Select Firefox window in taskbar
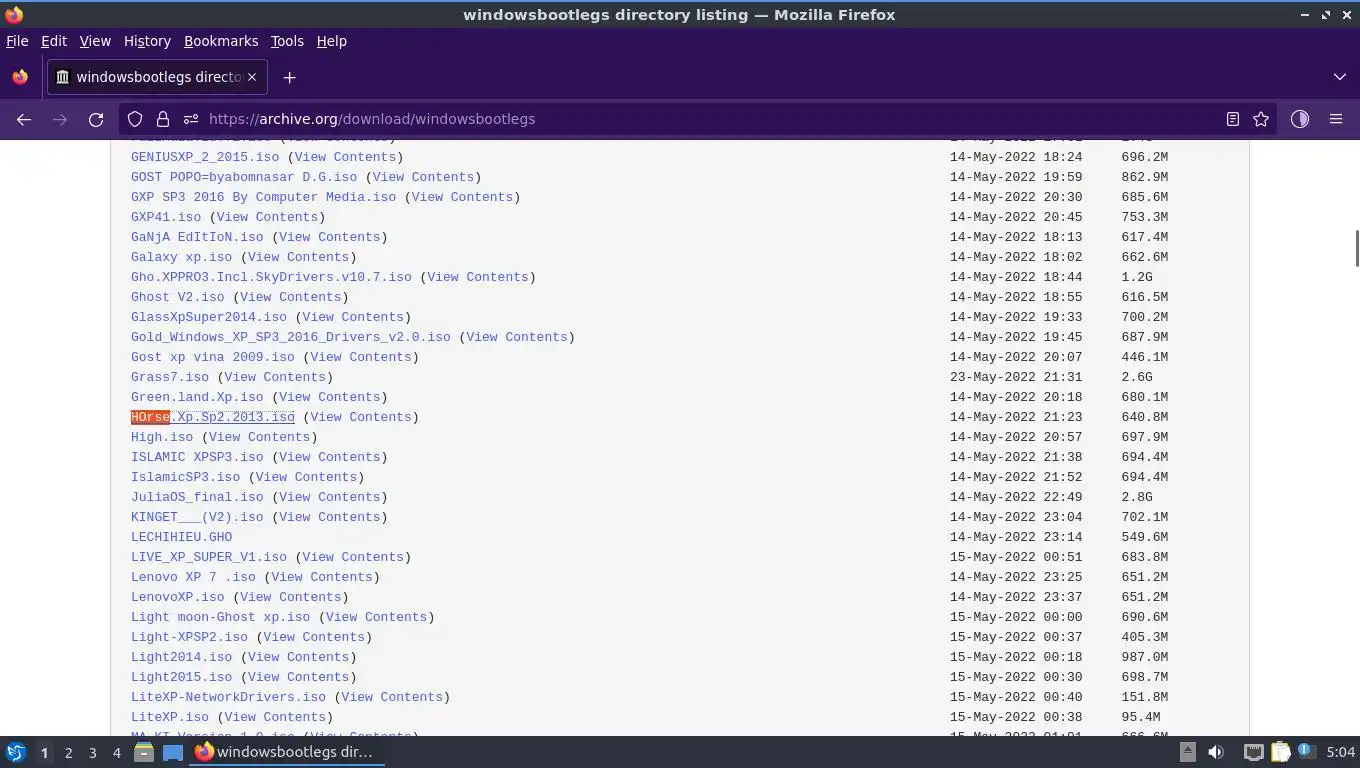1360x768 pixels. tap(288, 752)
